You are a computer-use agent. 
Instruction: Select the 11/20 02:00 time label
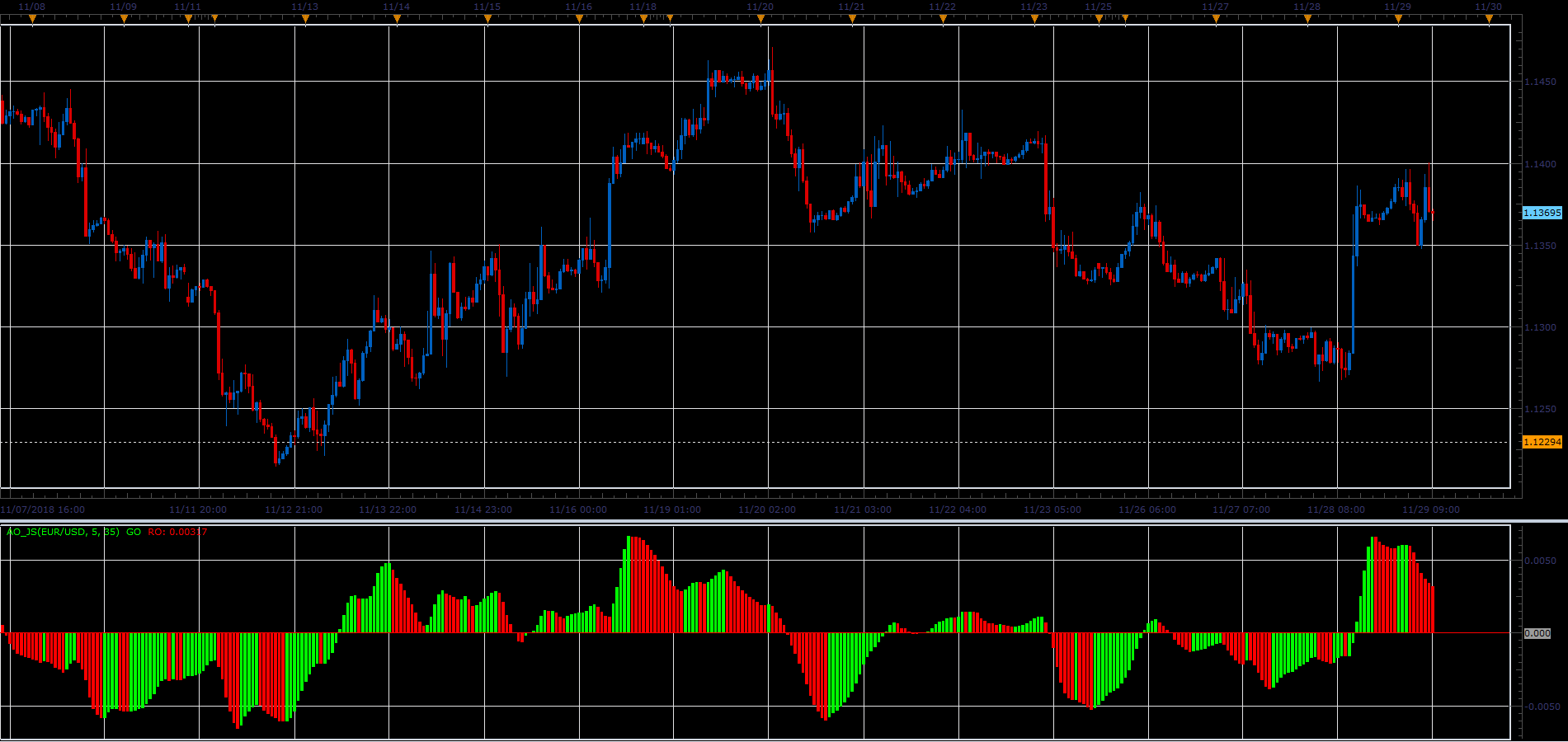point(767,510)
